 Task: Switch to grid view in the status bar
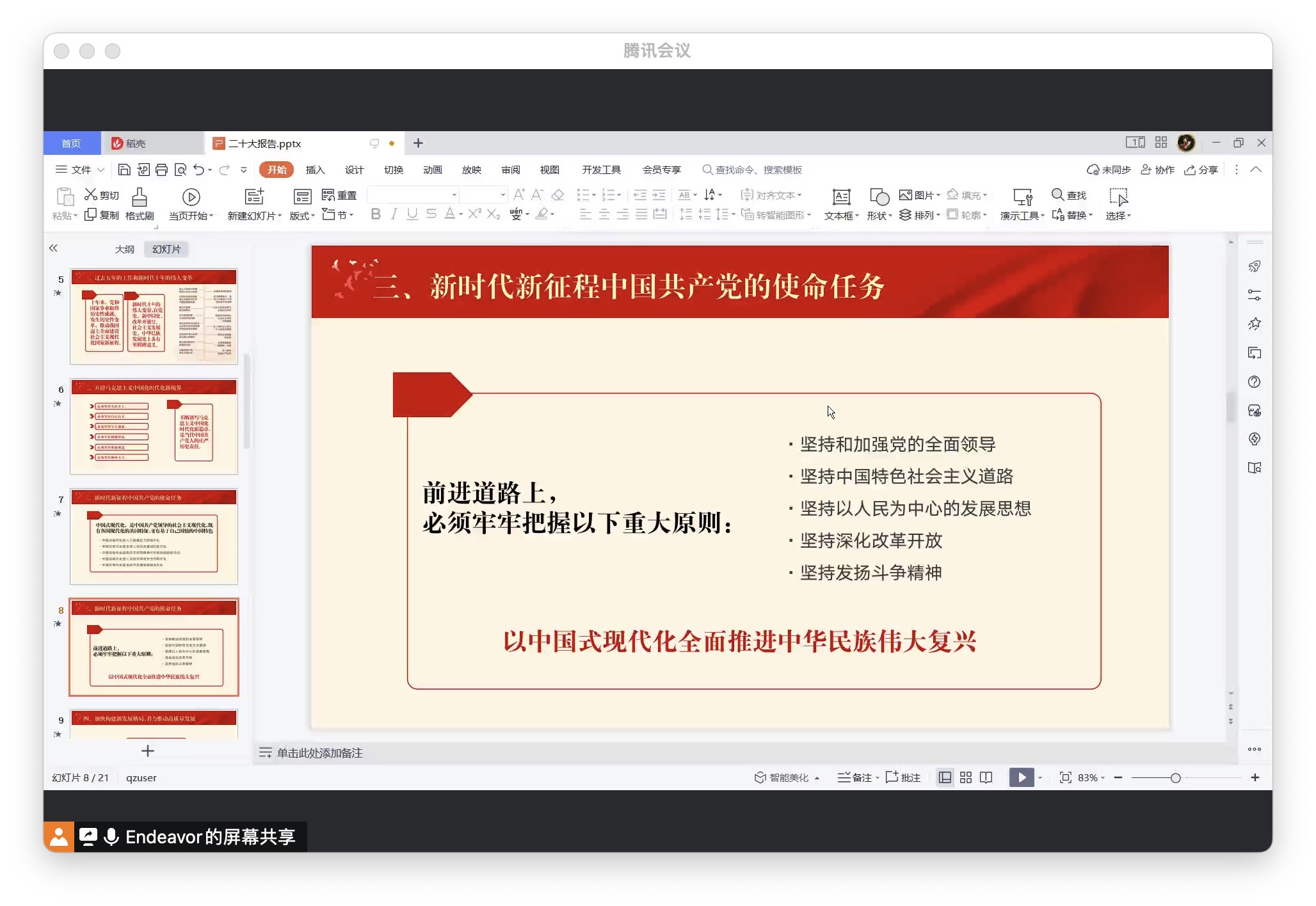pos(965,777)
